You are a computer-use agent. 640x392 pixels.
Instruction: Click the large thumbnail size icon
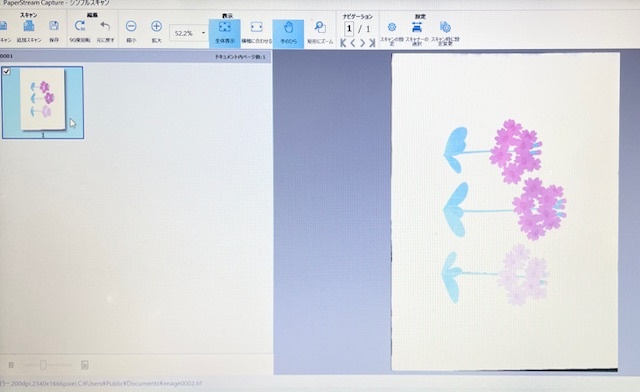point(84,365)
